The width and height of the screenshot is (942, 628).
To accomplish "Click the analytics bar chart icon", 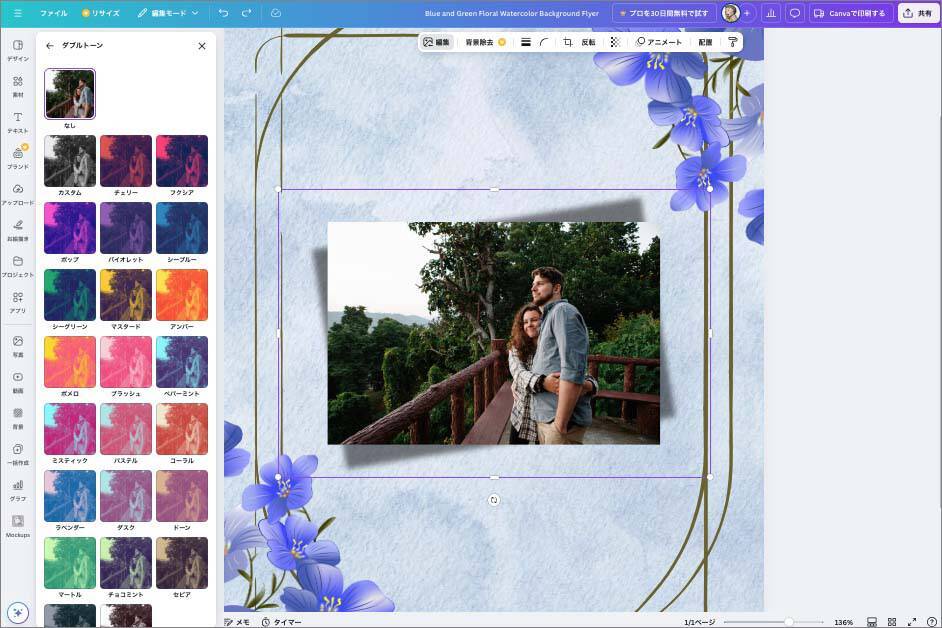I will 770,13.
